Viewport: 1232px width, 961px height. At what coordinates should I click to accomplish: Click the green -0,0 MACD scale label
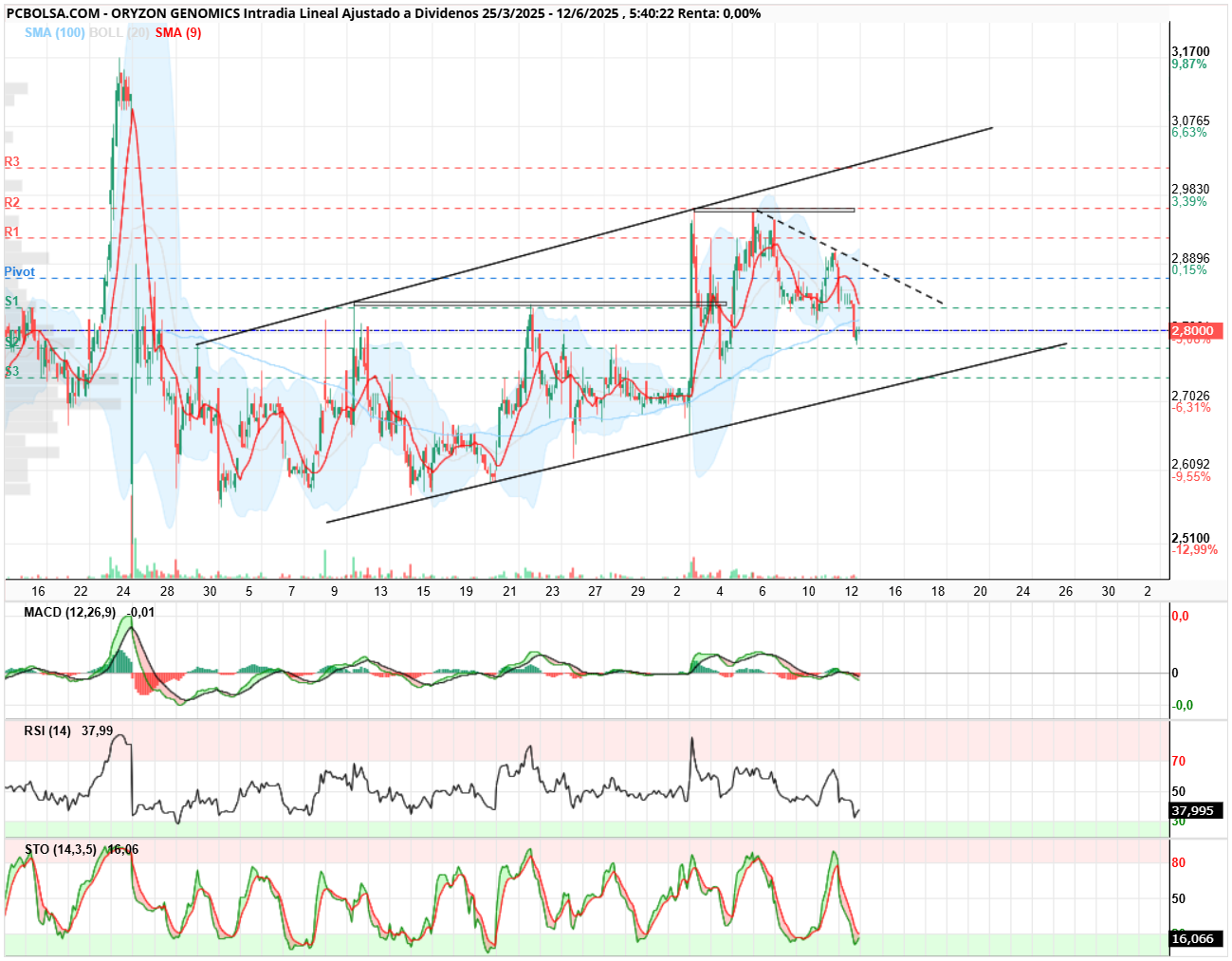click(1182, 706)
